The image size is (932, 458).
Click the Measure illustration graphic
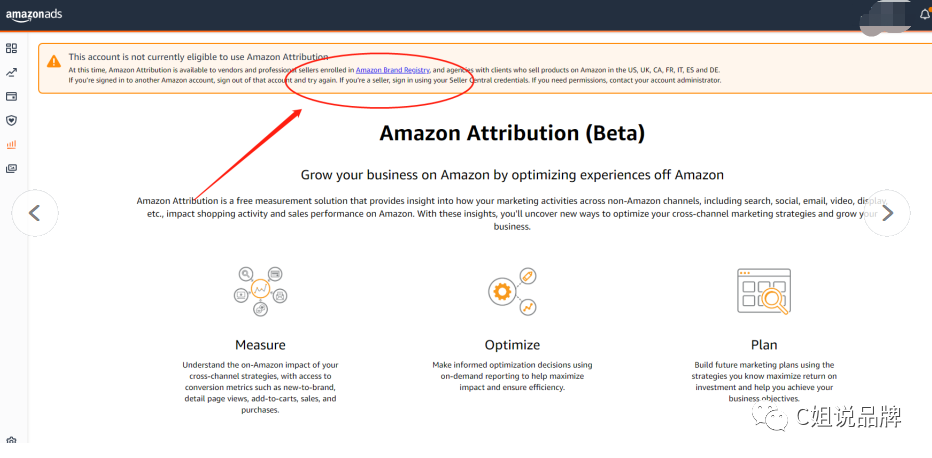260,291
